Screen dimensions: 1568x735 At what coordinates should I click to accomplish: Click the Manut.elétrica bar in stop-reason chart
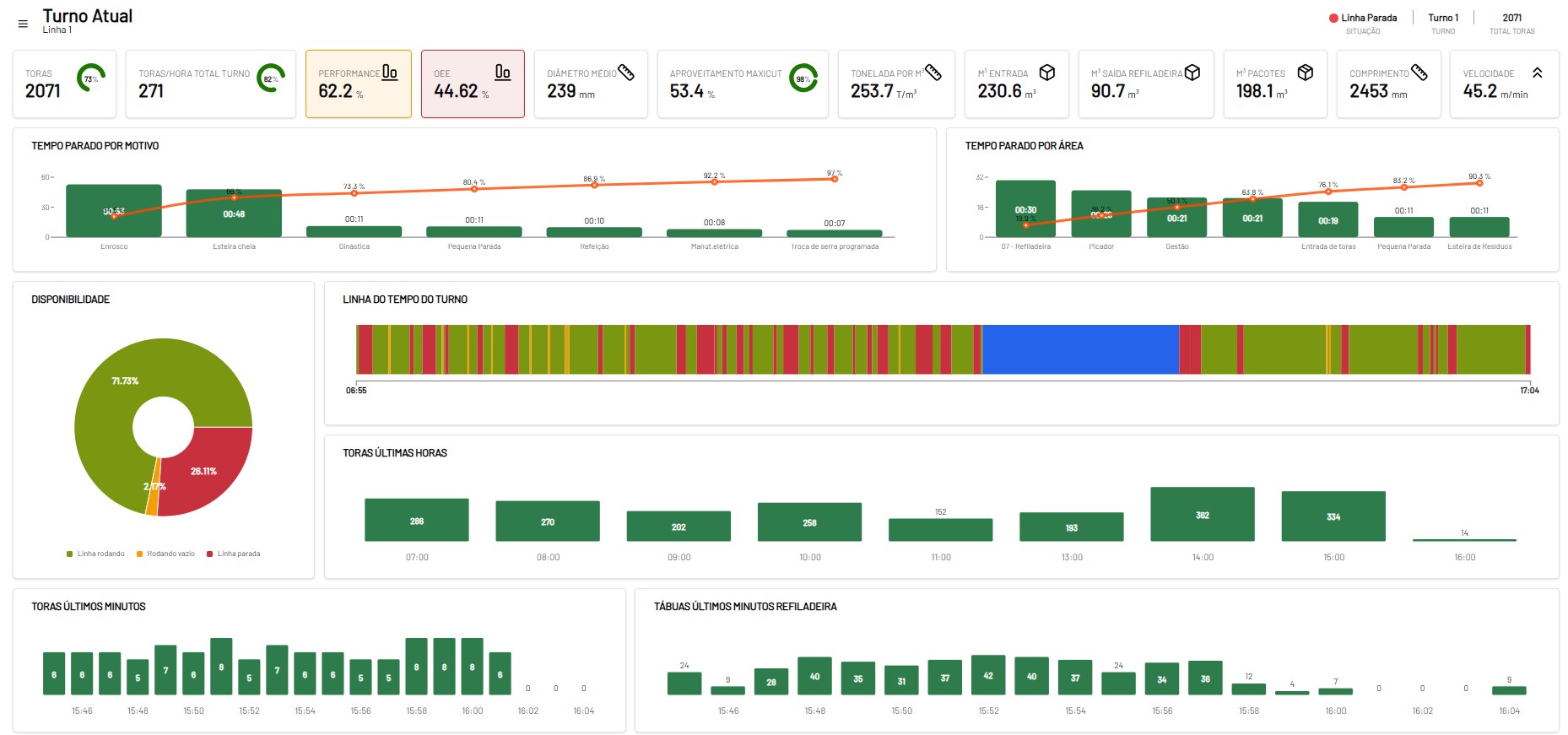[x=715, y=233]
